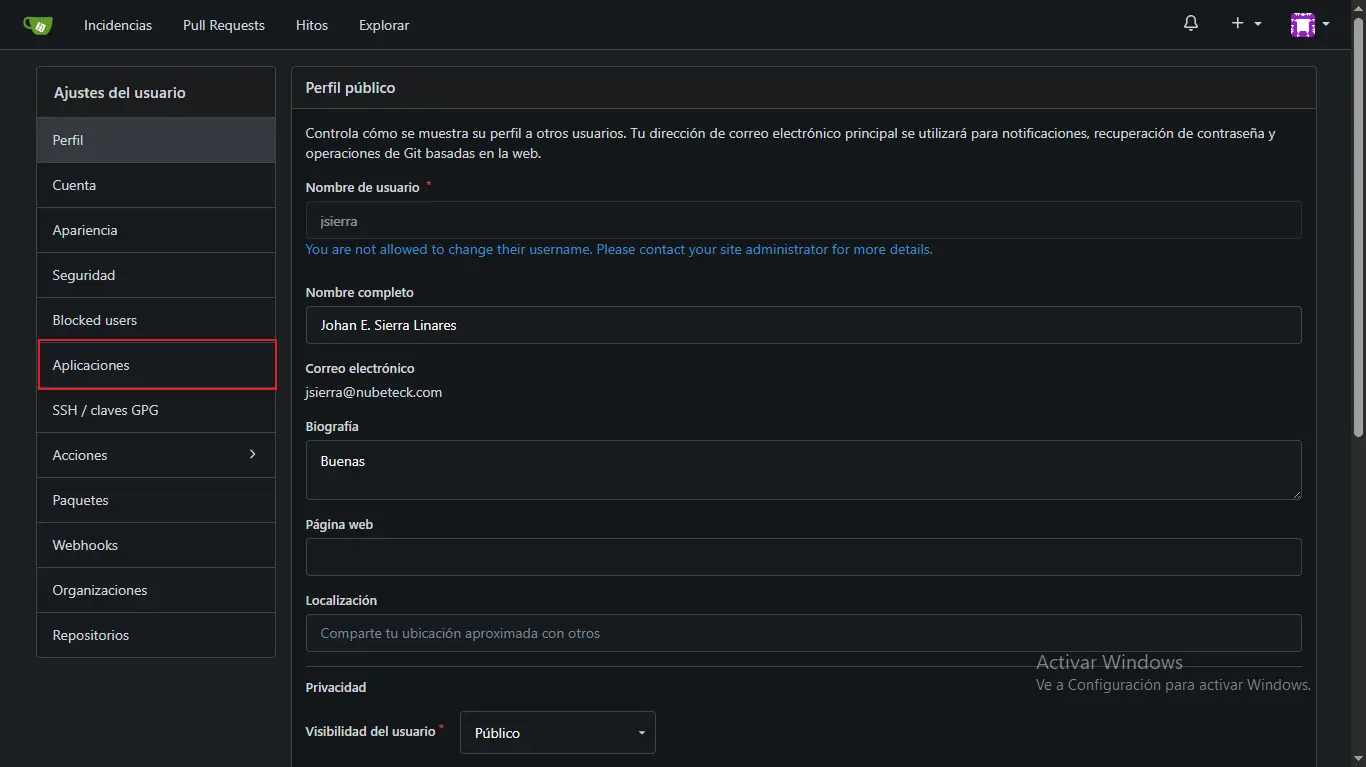Select the Cuenta settings section
Viewport: 1366px width, 767px height.
(74, 185)
